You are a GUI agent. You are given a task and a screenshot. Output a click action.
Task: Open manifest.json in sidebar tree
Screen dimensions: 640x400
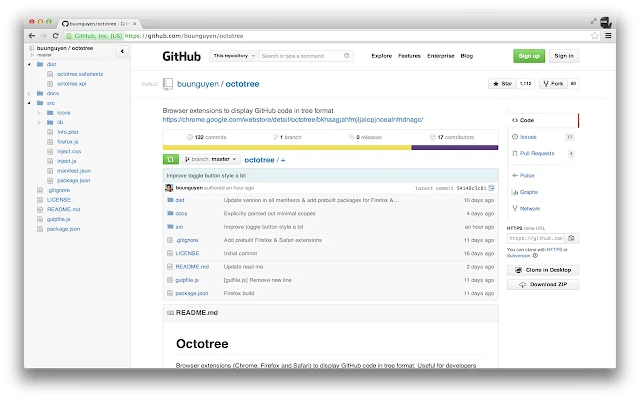point(74,171)
